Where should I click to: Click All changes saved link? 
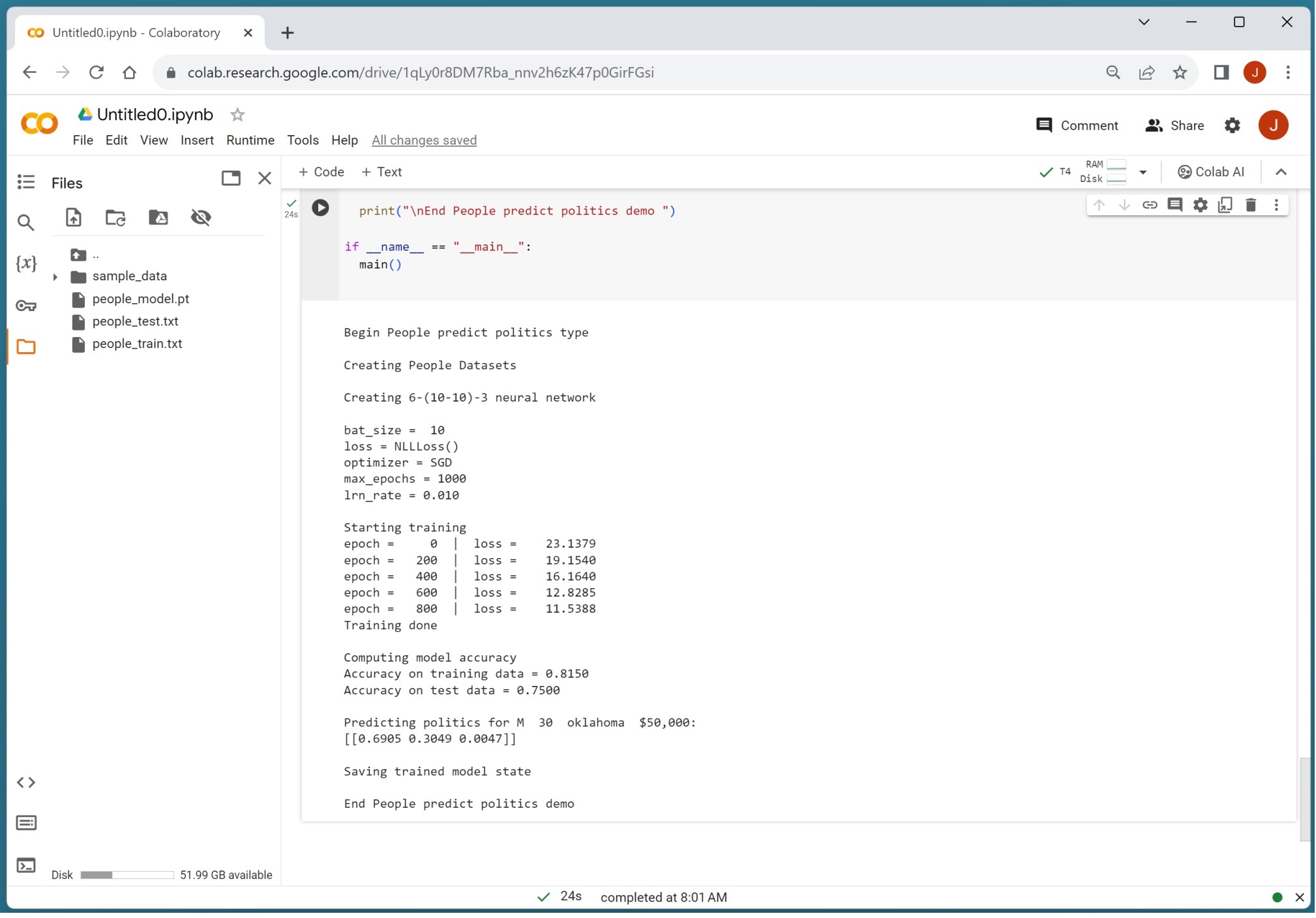tap(424, 140)
